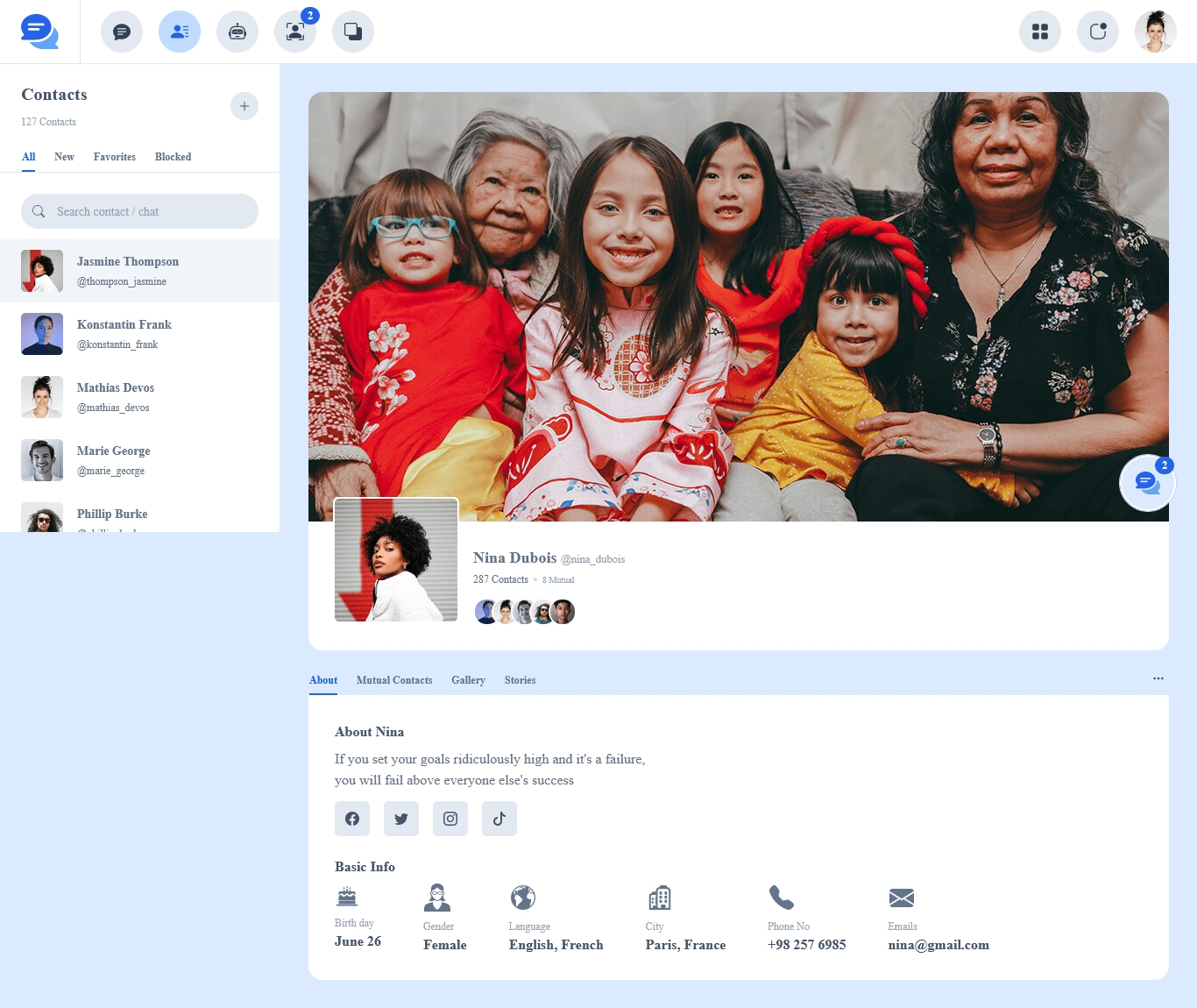The height and width of the screenshot is (1008, 1197).
Task: Click the Paris, France city value
Action: pos(685,945)
